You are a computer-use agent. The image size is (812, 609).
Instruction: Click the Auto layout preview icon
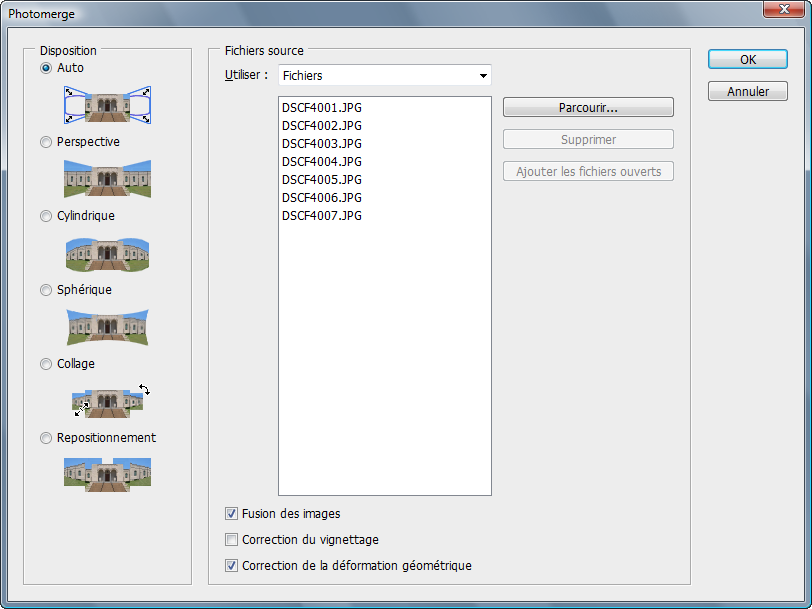click(x=108, y=105)
